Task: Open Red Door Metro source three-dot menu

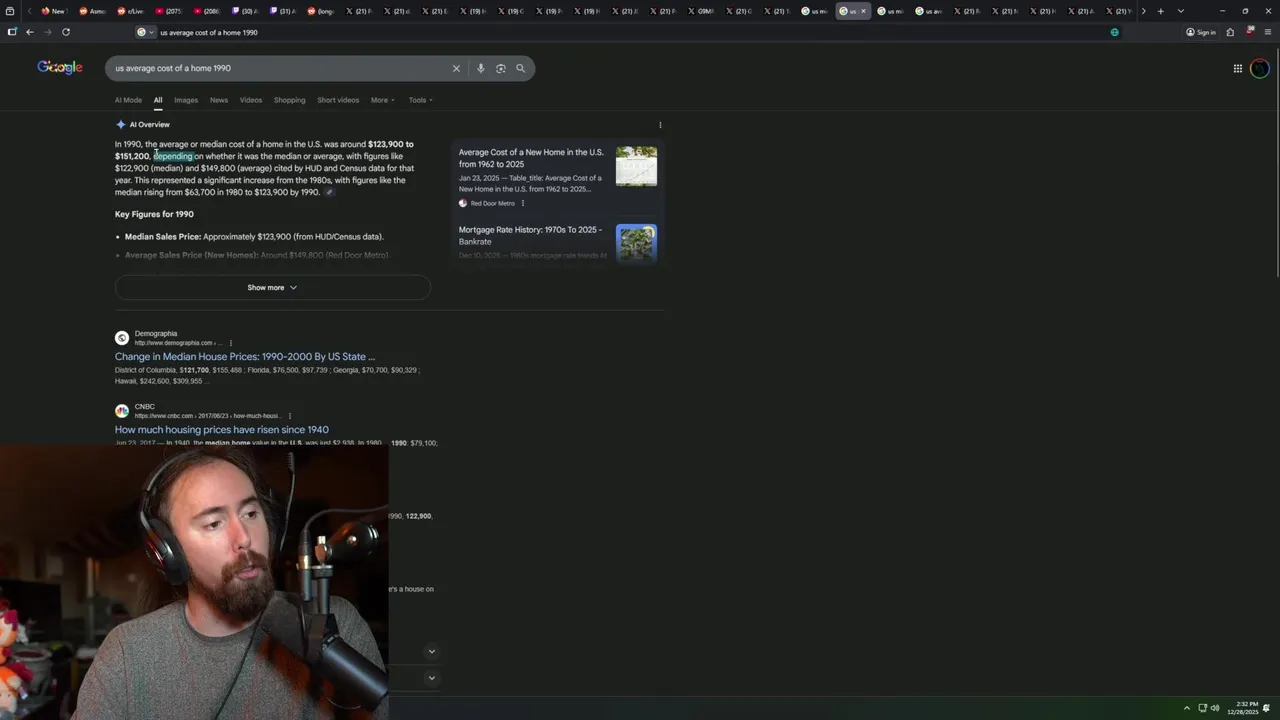Action: pyautogui.click(x=522, y=203)
